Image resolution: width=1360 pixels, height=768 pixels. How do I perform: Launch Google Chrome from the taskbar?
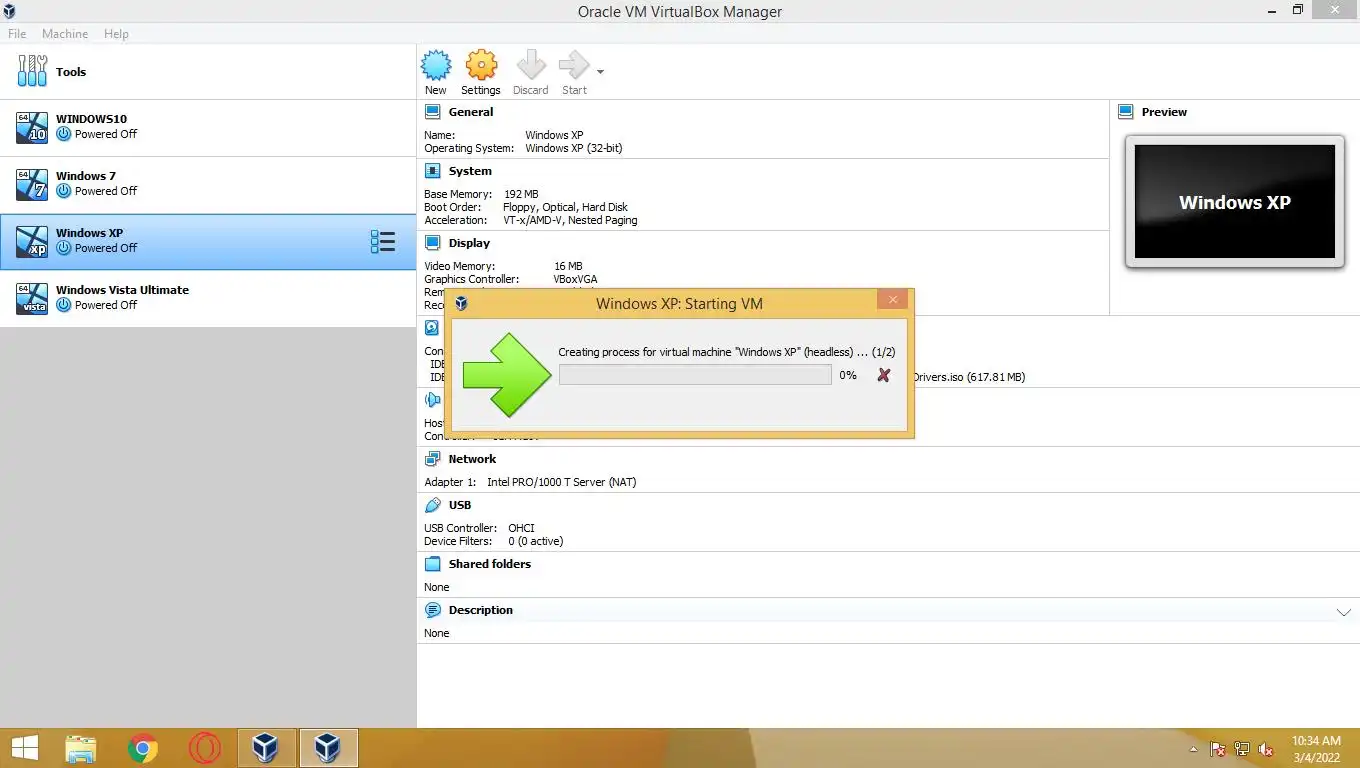click(143, 748)
